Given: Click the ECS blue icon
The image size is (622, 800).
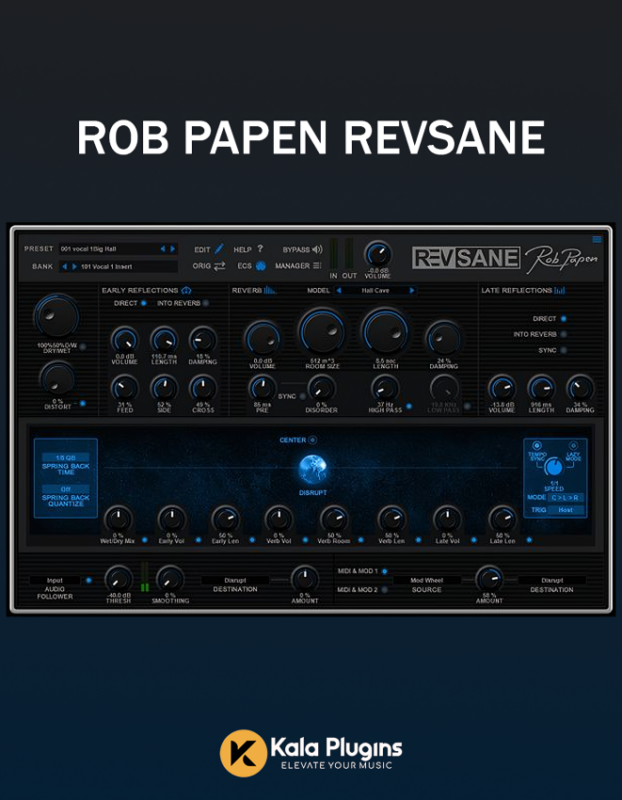Looking at the screenshot, I should coord(261,266).
